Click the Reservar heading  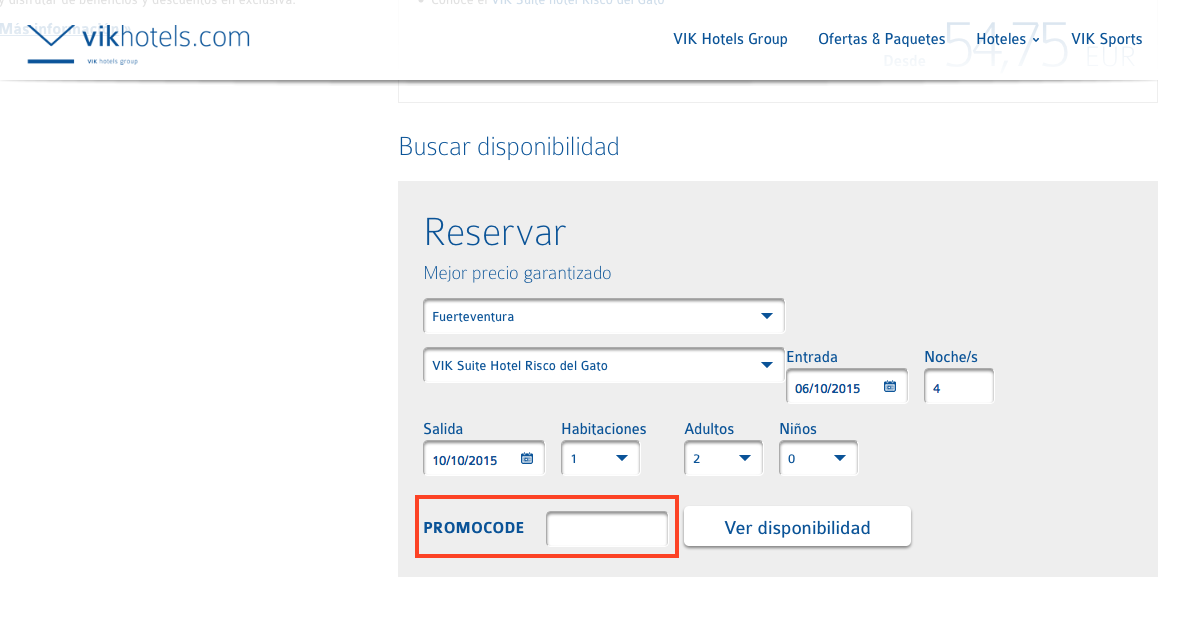tap(495, 232)
